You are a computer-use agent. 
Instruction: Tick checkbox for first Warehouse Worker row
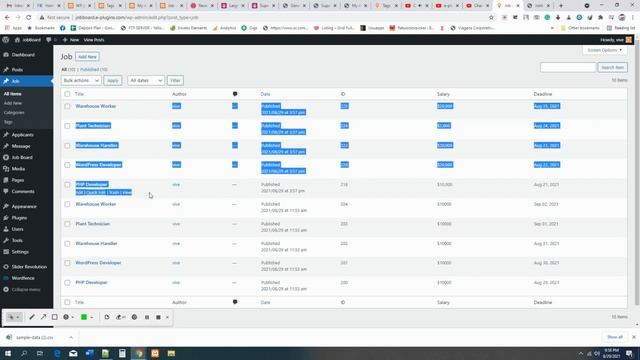coord(67,106)
